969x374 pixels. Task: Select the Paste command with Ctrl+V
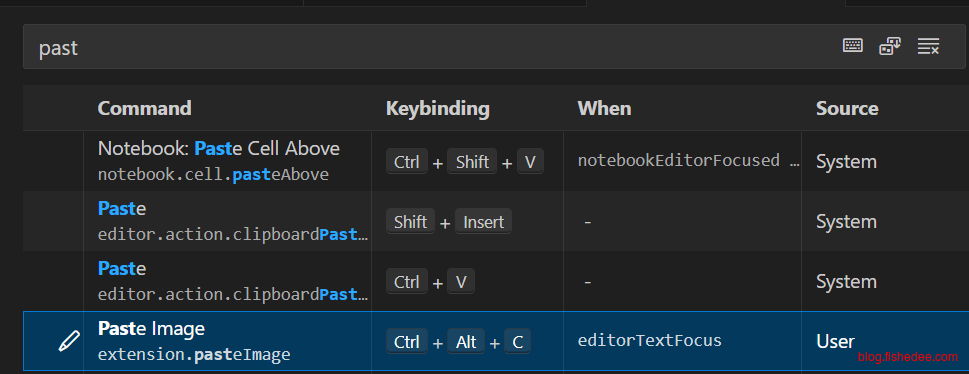[x=496, y=281]
